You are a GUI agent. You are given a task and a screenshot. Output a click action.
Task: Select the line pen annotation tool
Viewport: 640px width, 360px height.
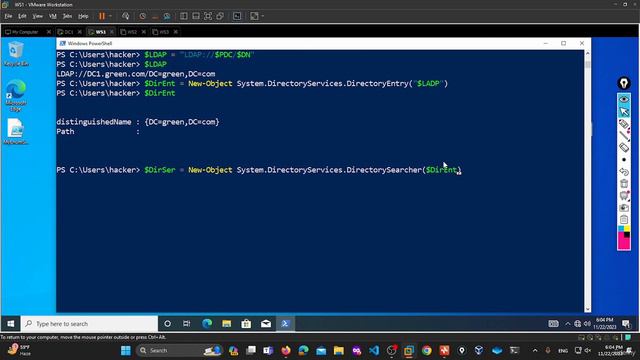pos(624,136)
